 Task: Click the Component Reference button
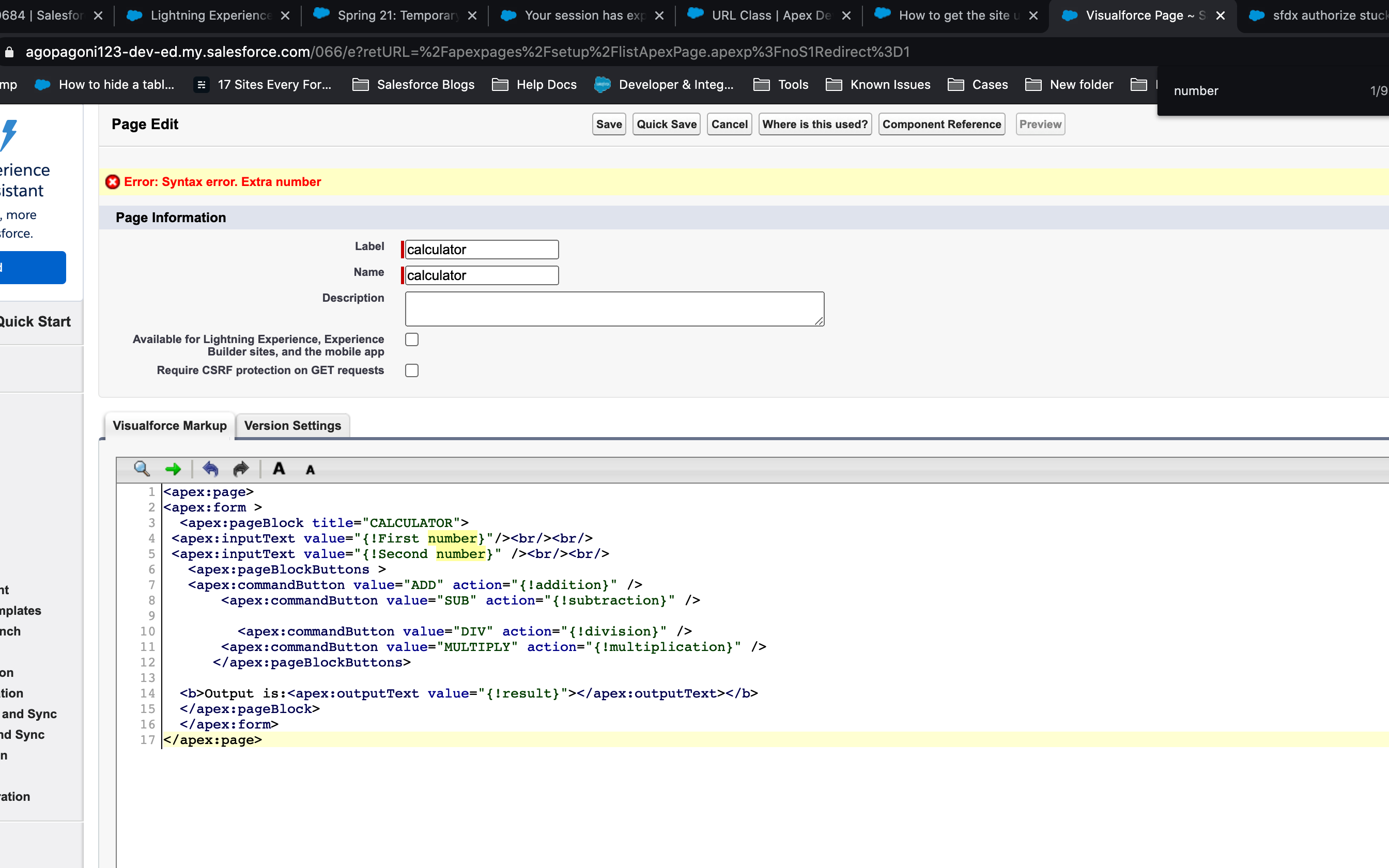[942, 124]
